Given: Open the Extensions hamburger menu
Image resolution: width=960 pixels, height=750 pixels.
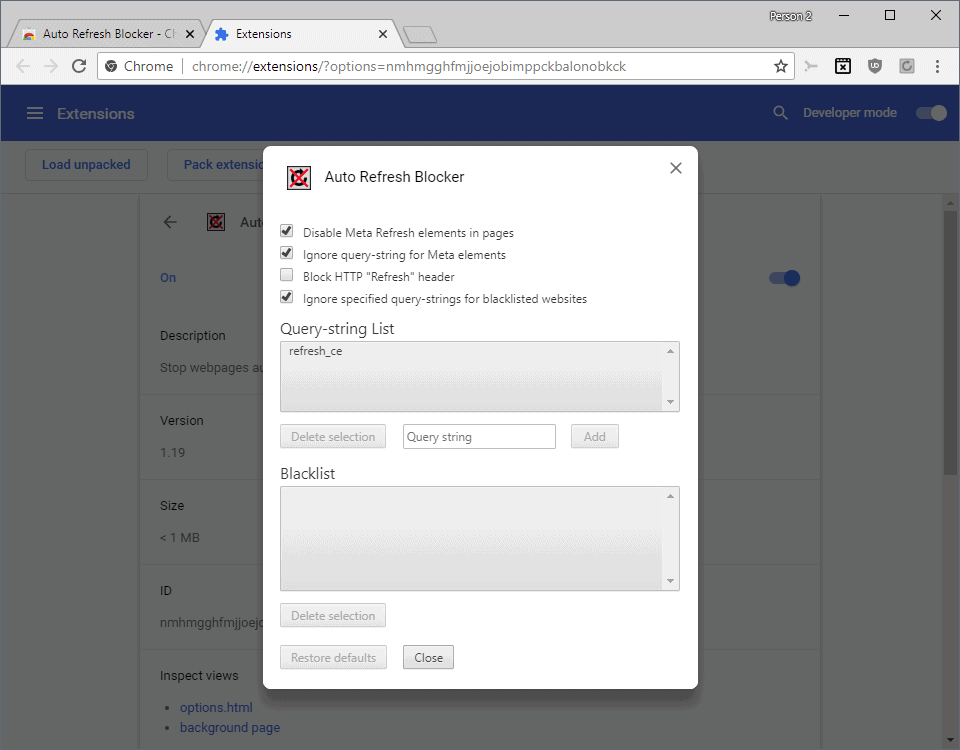Looking at the screenshot, I should [x=35, y=113].
